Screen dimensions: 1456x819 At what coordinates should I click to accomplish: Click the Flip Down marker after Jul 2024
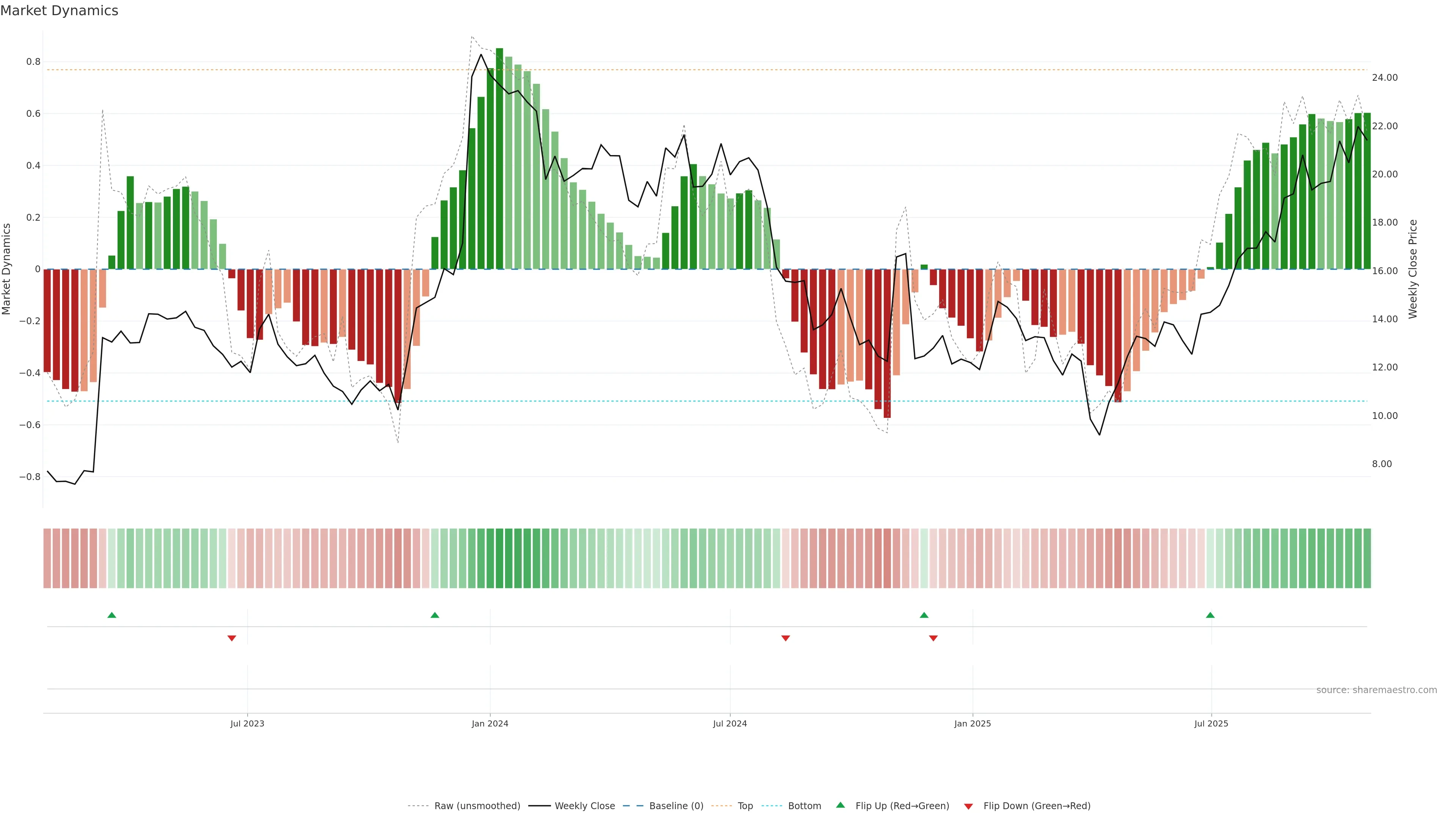tap(786, 638)
